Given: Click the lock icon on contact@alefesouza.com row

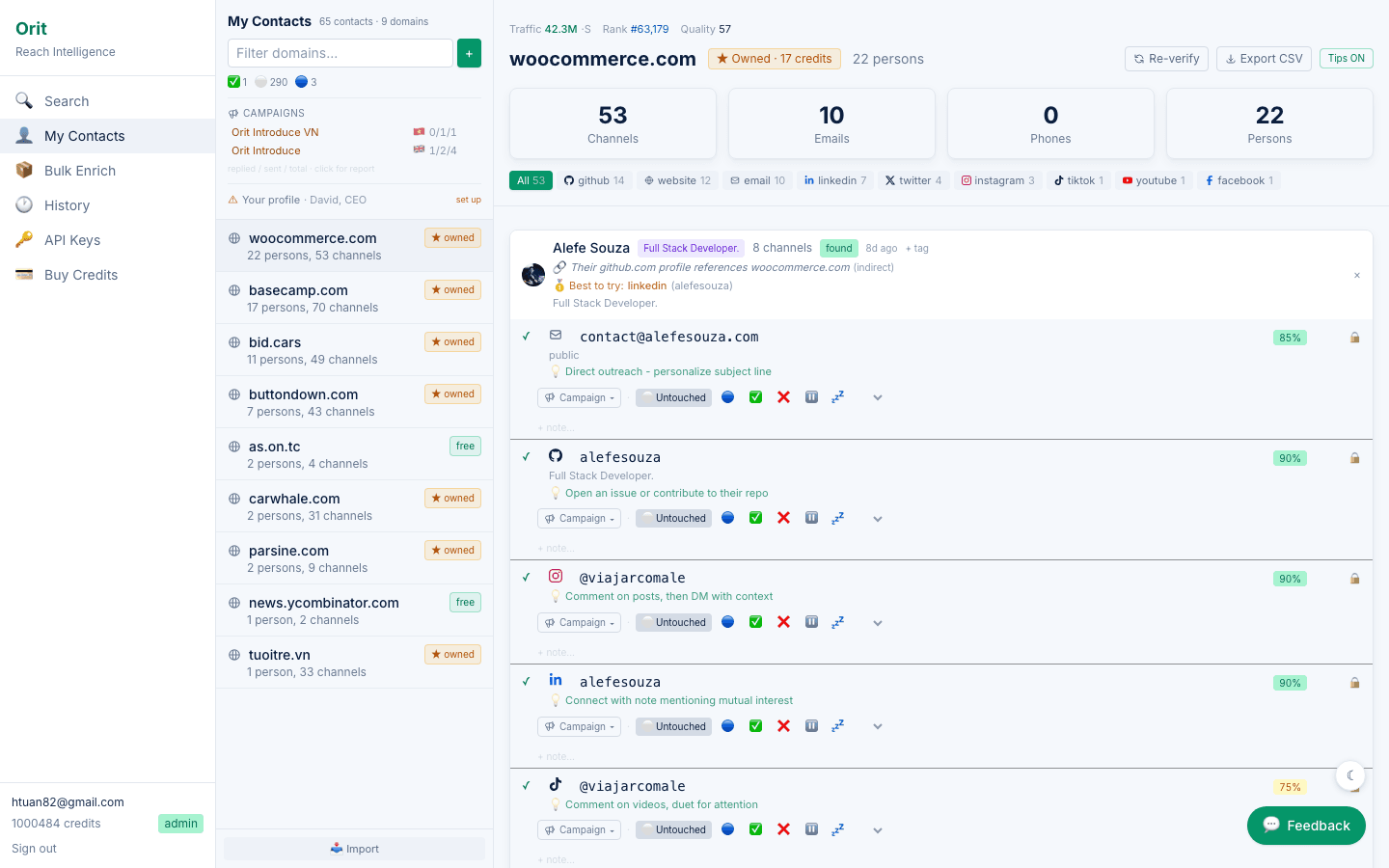Looking at the screenshot, I should (1354, 338).
